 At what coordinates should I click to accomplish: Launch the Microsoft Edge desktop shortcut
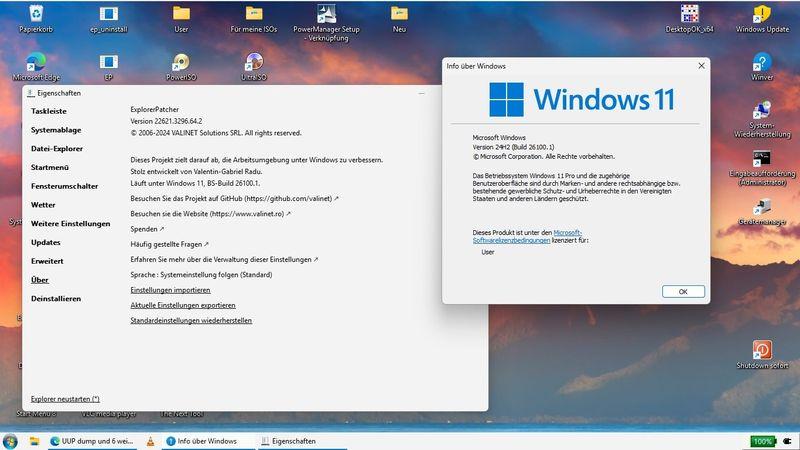tap(36, 66)
